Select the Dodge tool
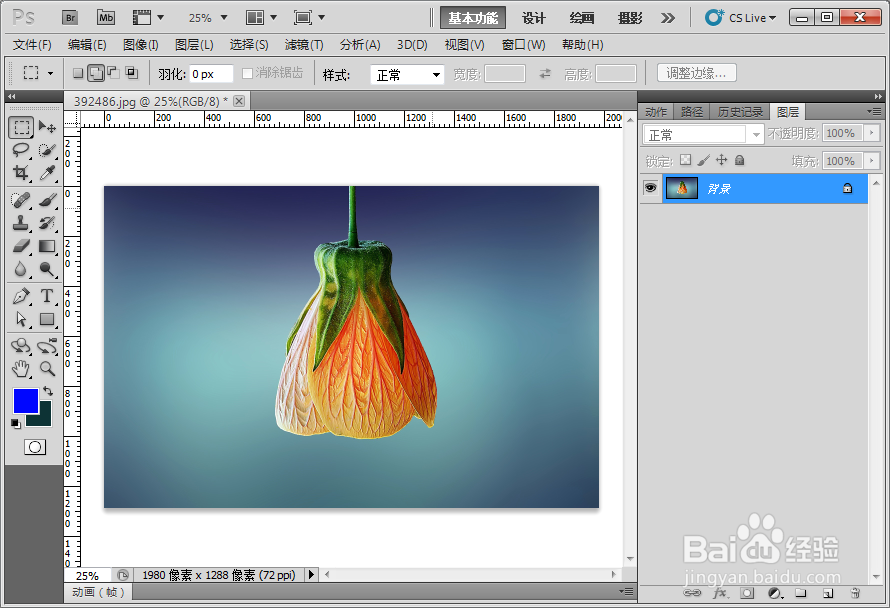The height and width of the screenshot is (608, 890). pos(48,269)
